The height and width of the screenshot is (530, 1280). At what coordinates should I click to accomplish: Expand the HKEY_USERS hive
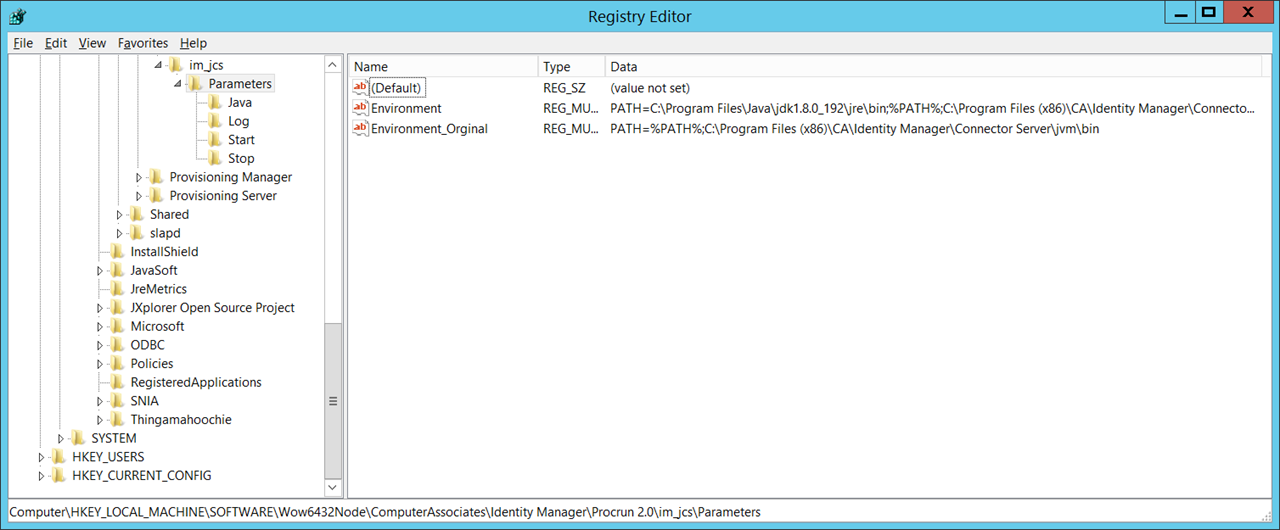pos(42,457)
